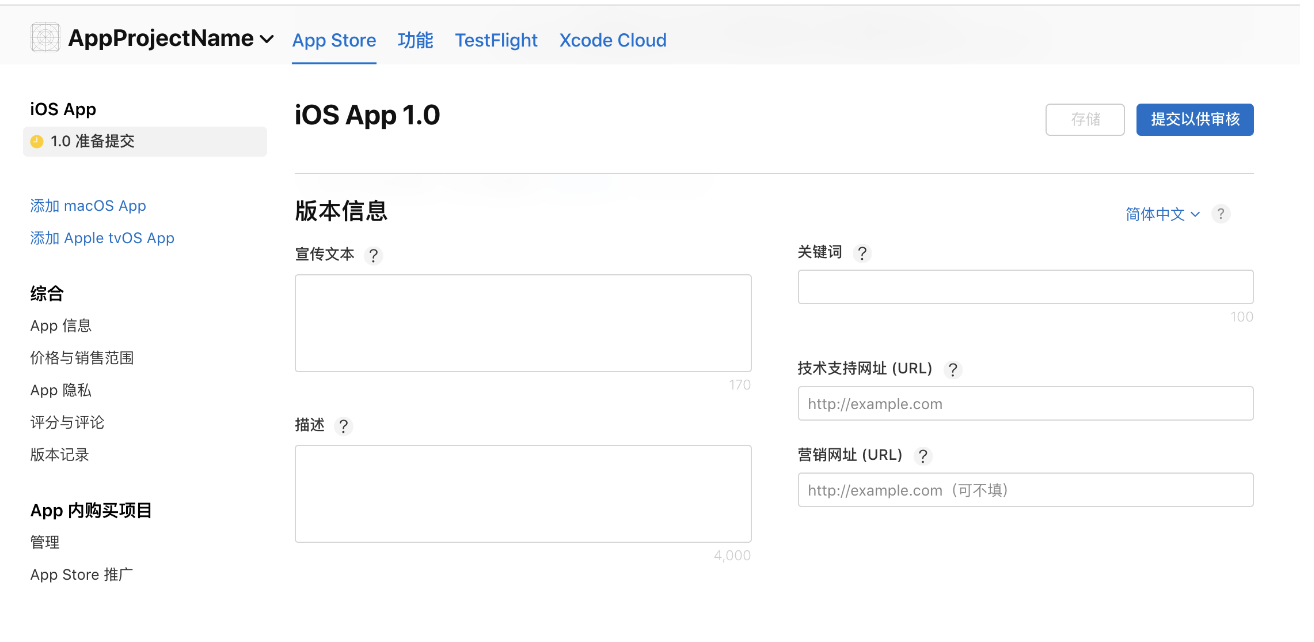Click into the 技术支持网址 URL field
1314x642 pixels.
tap(1026, 404)
